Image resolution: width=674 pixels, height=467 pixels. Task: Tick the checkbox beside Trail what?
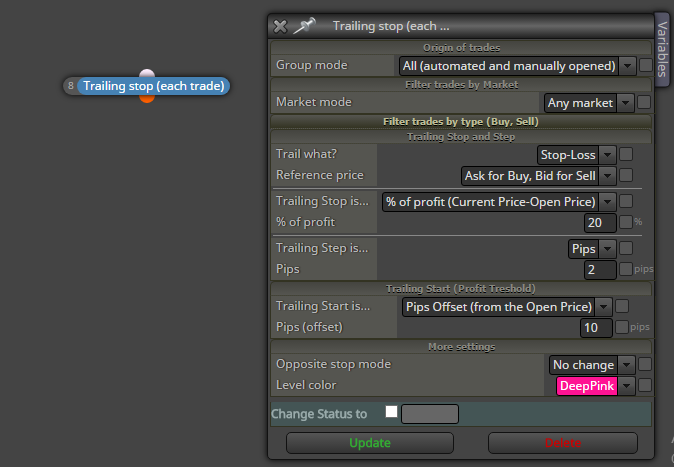pos(626,154)
